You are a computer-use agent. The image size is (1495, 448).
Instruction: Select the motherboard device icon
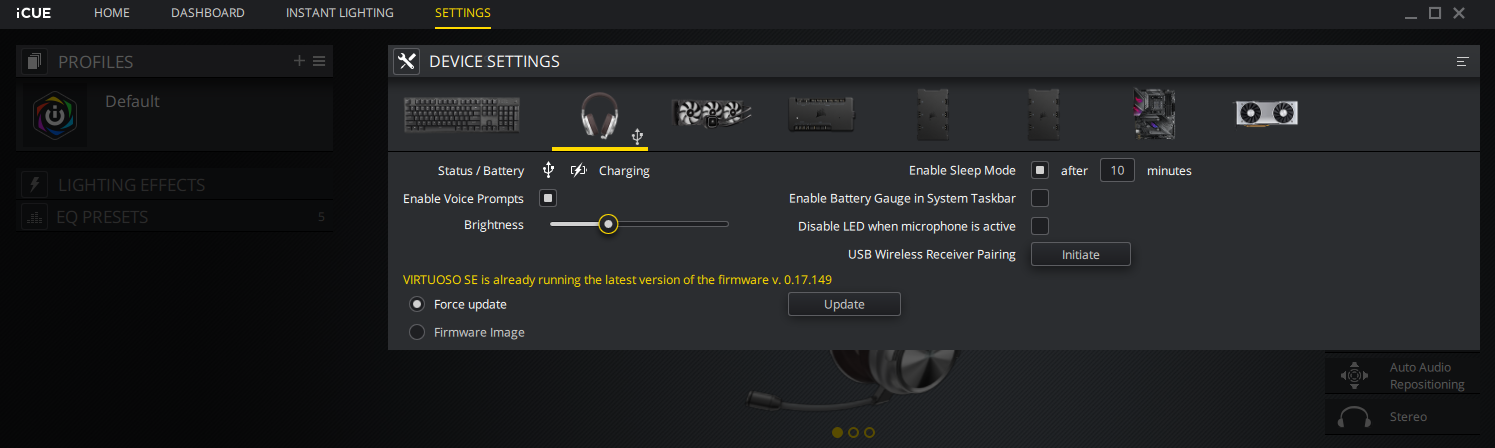pos(1153,115)
